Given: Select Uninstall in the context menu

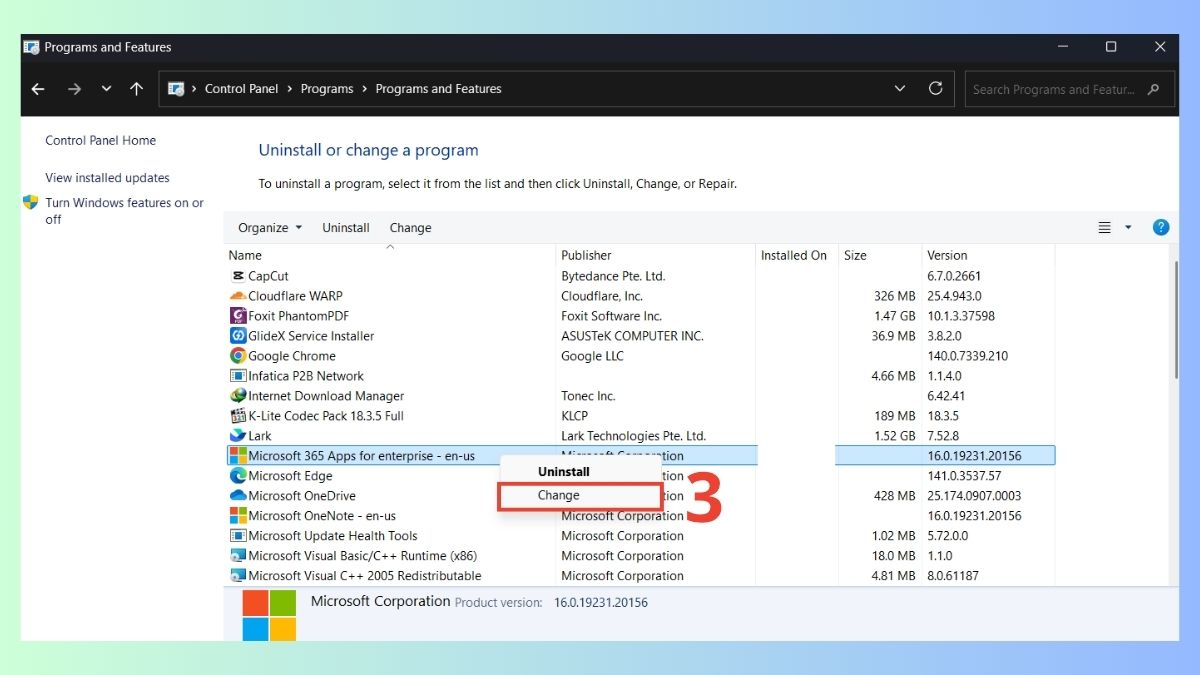Looking at the screenshot, I should (563, 471).
